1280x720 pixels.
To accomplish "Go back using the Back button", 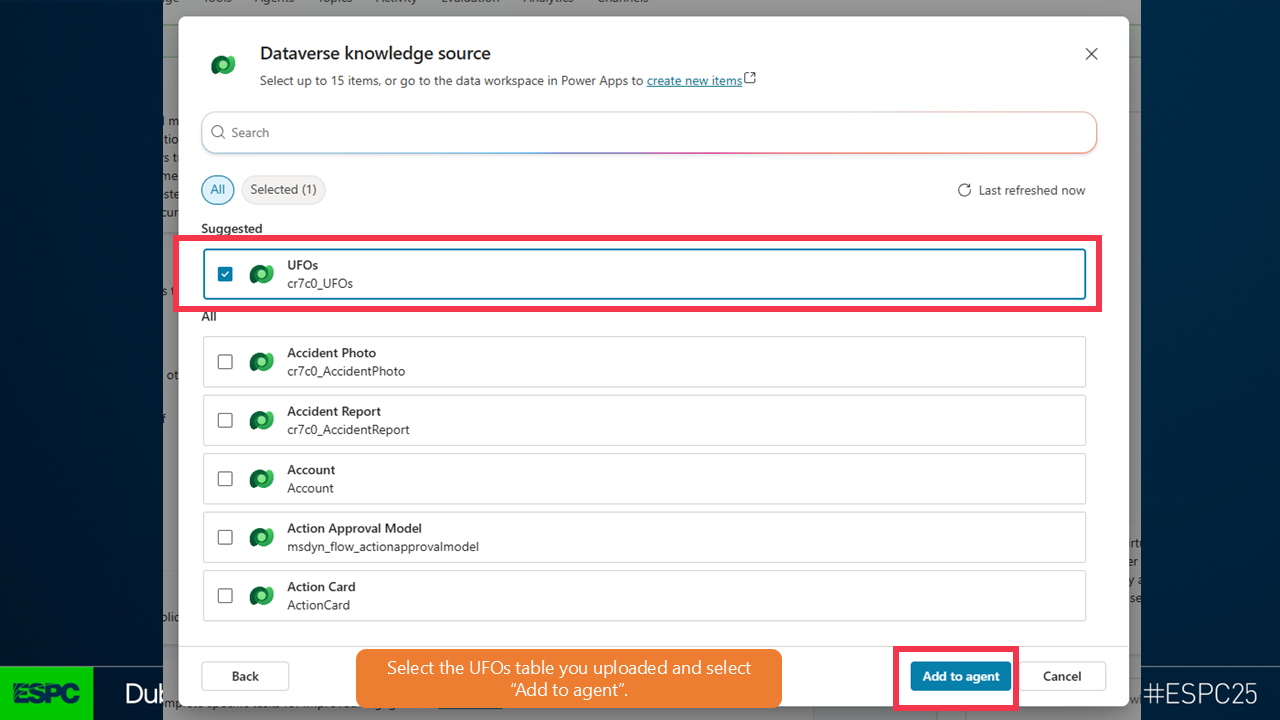I will click(245, 676).
